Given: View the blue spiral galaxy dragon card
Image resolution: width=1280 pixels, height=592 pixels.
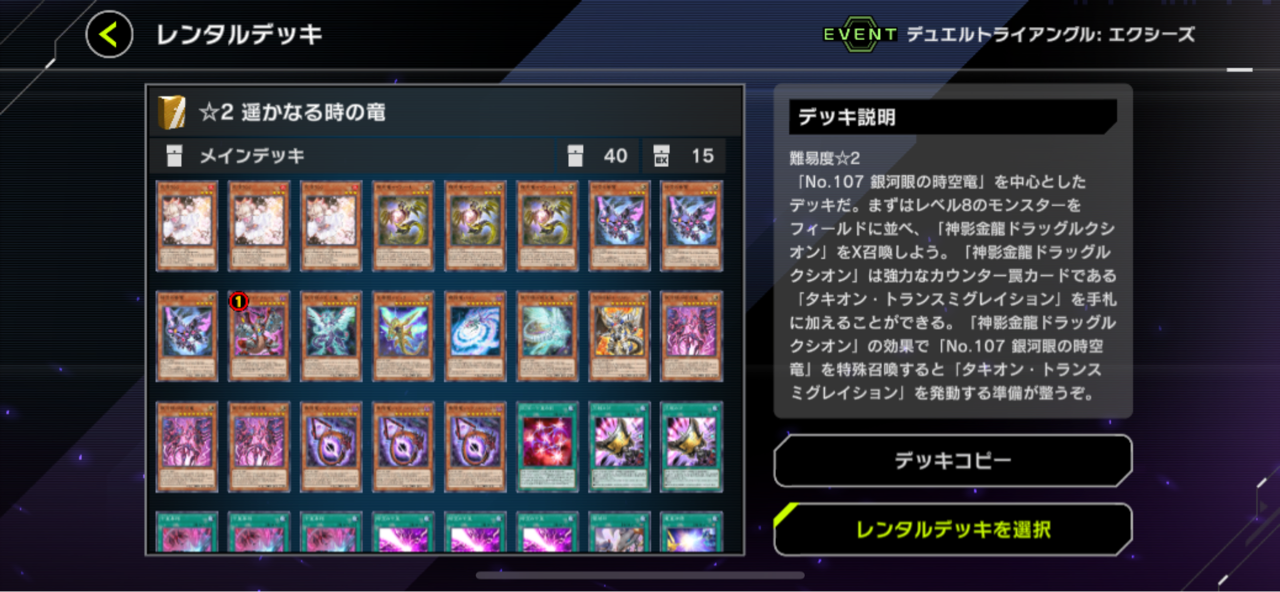Looking at the screenshot, I should tap(475, 336).
